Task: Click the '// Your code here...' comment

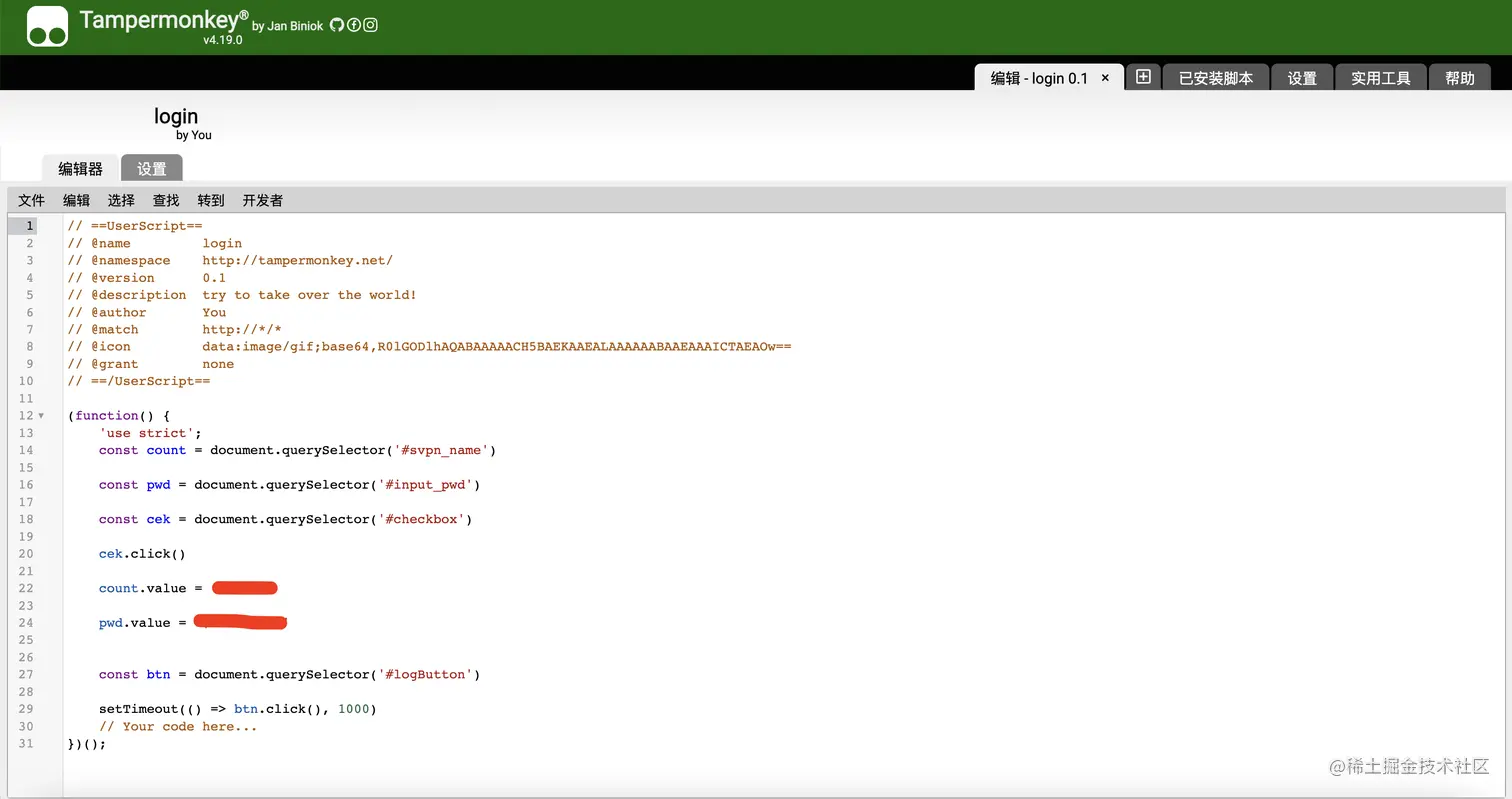Action: coord(178,727)
